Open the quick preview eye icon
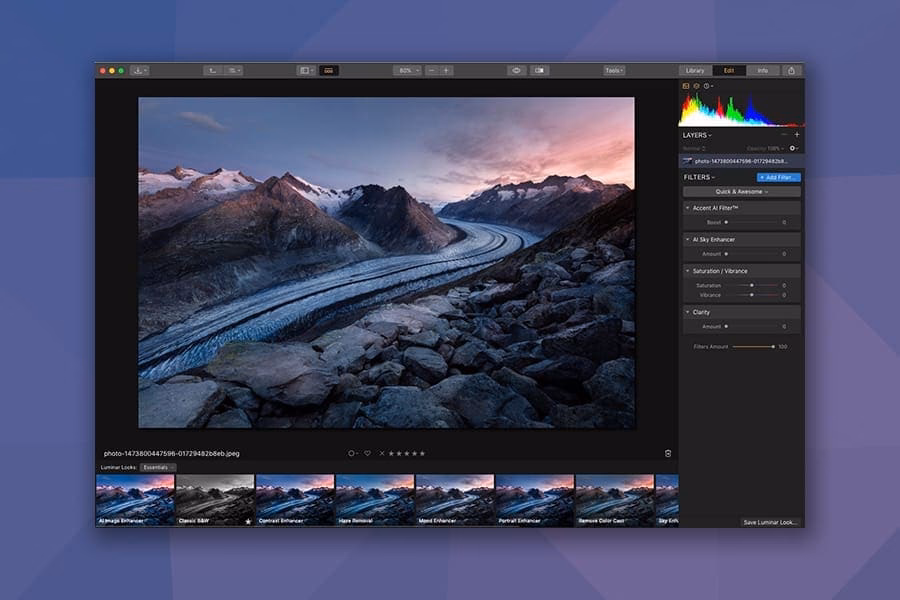 (515, 71)
